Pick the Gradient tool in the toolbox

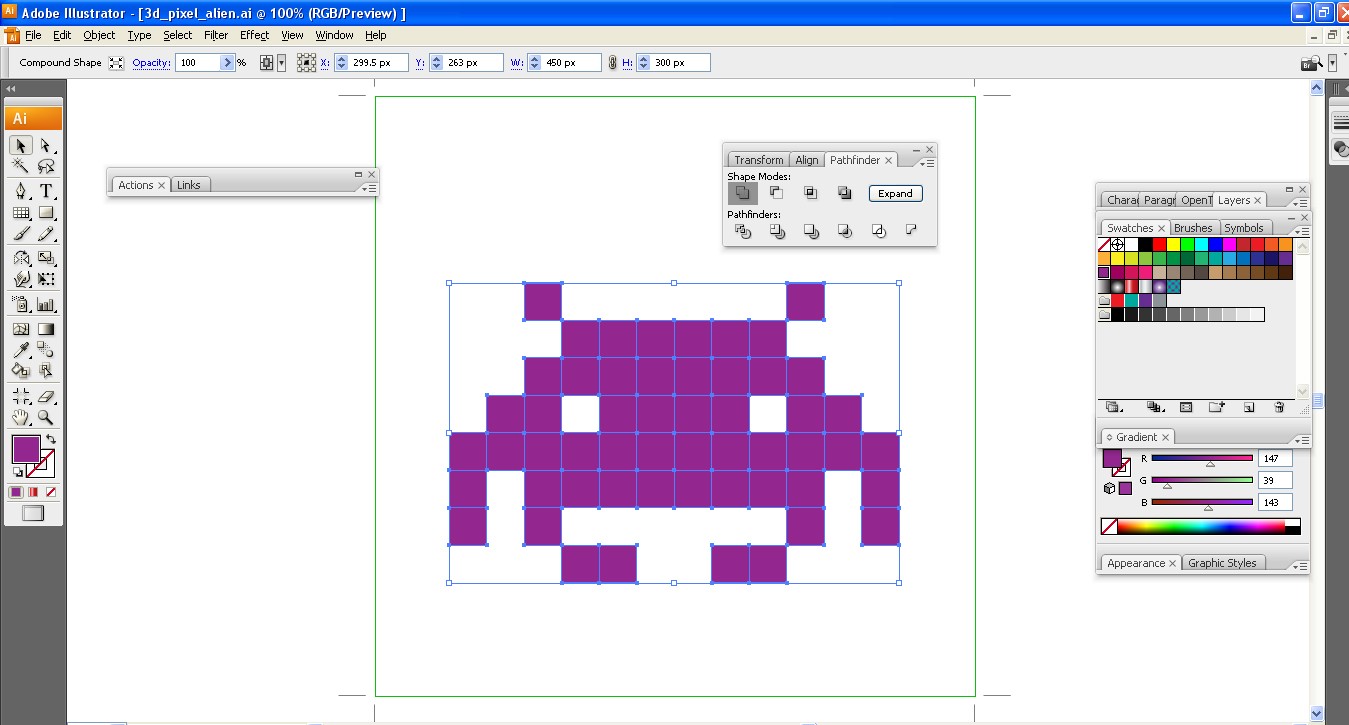(x=46, y=329)
